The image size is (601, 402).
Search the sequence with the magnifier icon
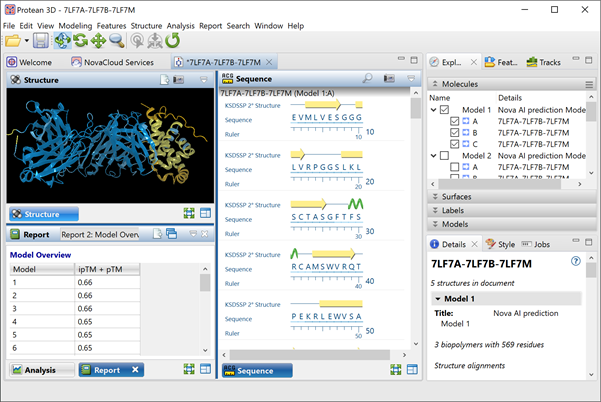(367, 78)
